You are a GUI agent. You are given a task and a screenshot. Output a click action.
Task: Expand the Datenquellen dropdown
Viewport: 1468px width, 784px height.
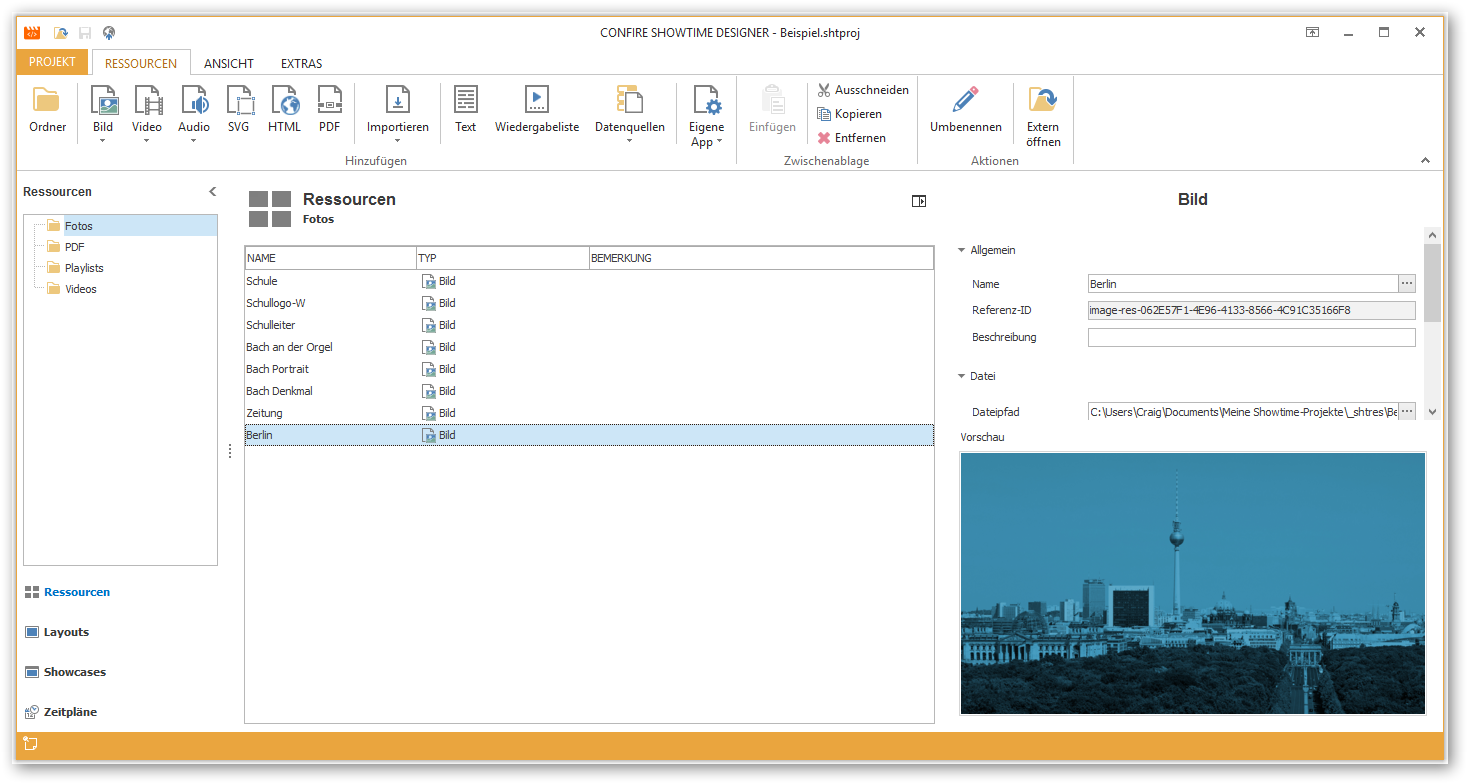pos(630,140)
